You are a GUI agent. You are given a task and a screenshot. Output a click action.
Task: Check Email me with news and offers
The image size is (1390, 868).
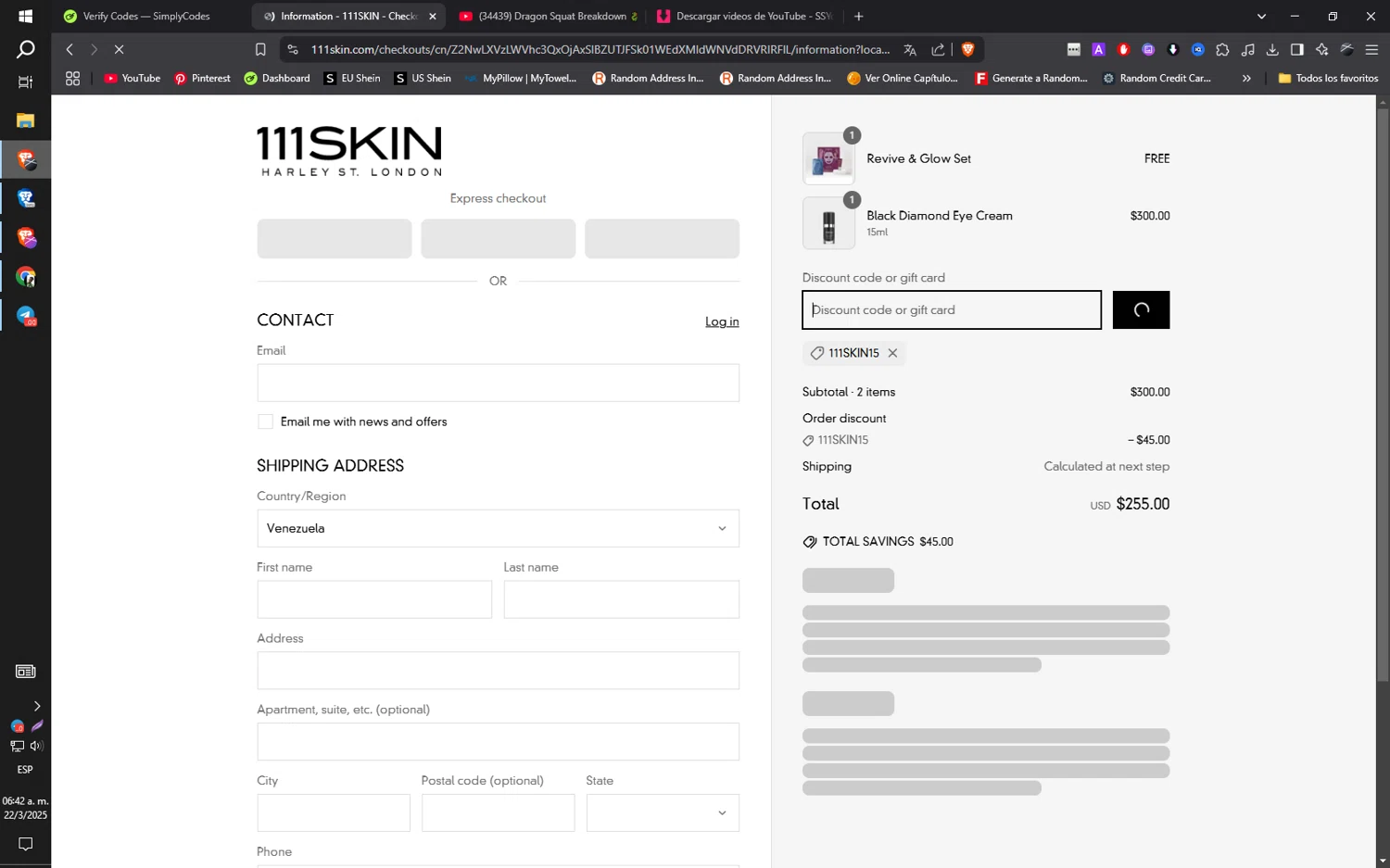265,421
